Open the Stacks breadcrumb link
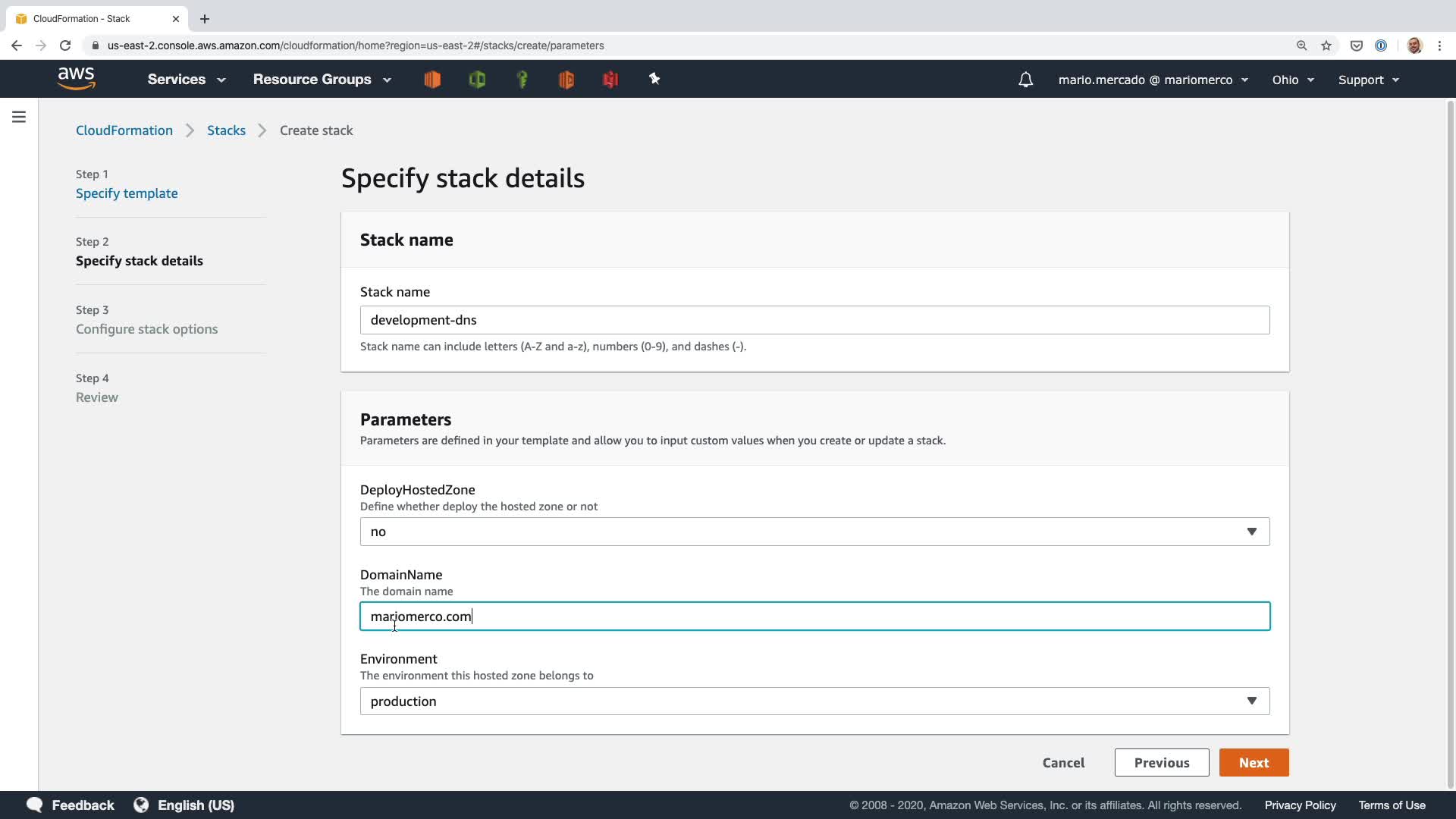 (226, 130)
